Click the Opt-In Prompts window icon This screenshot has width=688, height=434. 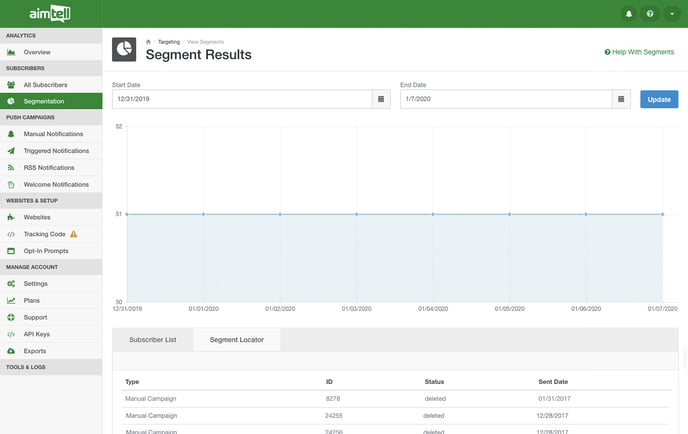[x=11, y=251]
